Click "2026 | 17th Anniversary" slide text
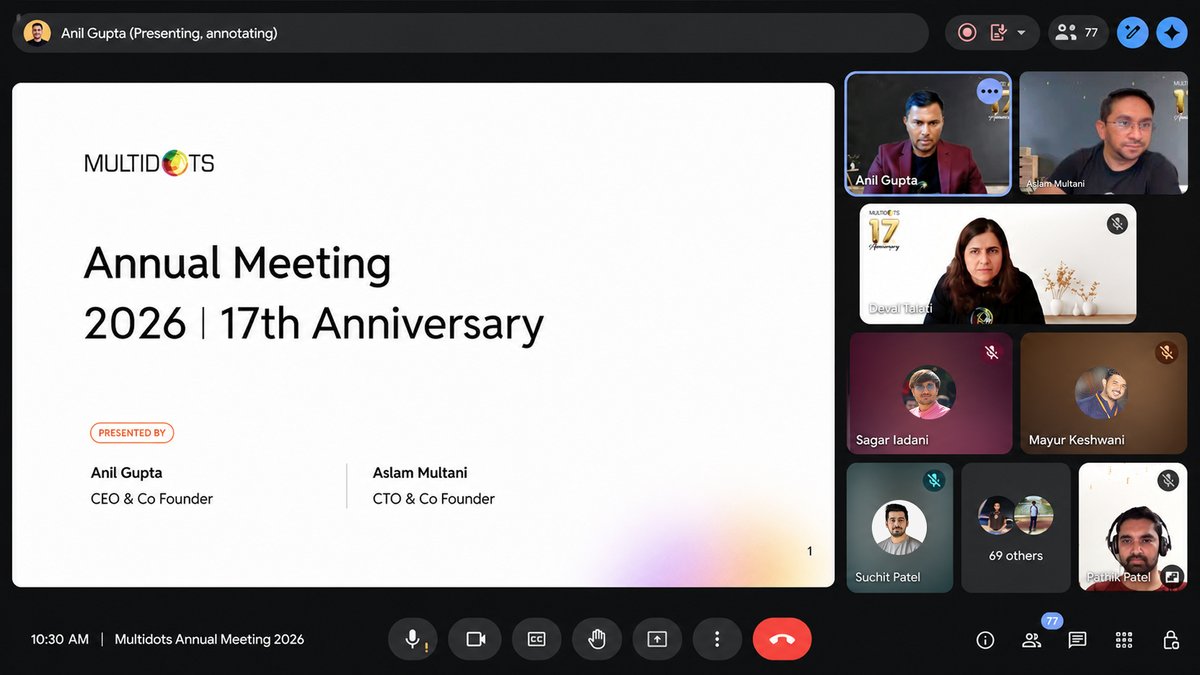This screenshot has width=1200, height=675. coord(314,324)
